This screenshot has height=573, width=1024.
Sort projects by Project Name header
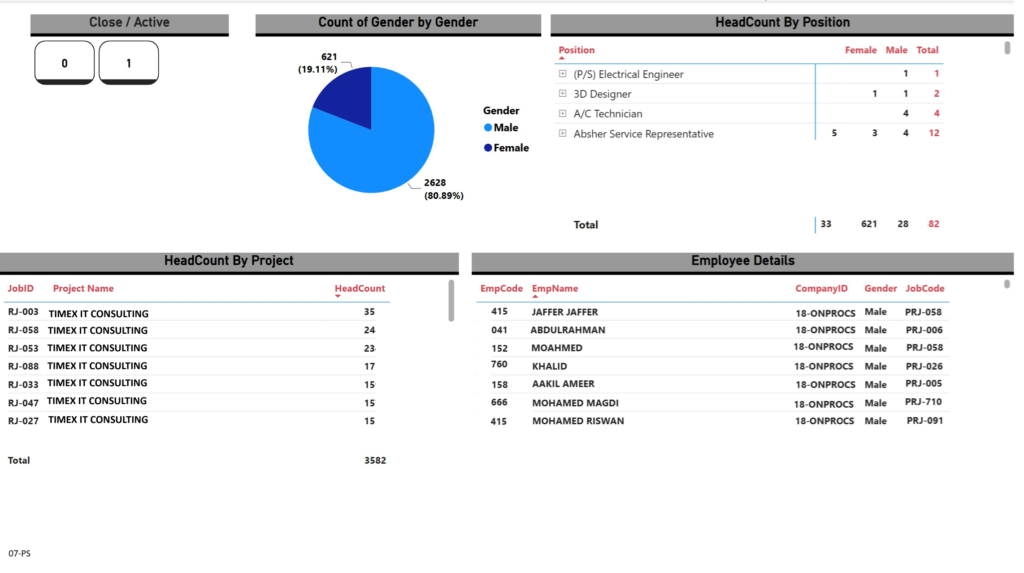(x=83, y=288)
